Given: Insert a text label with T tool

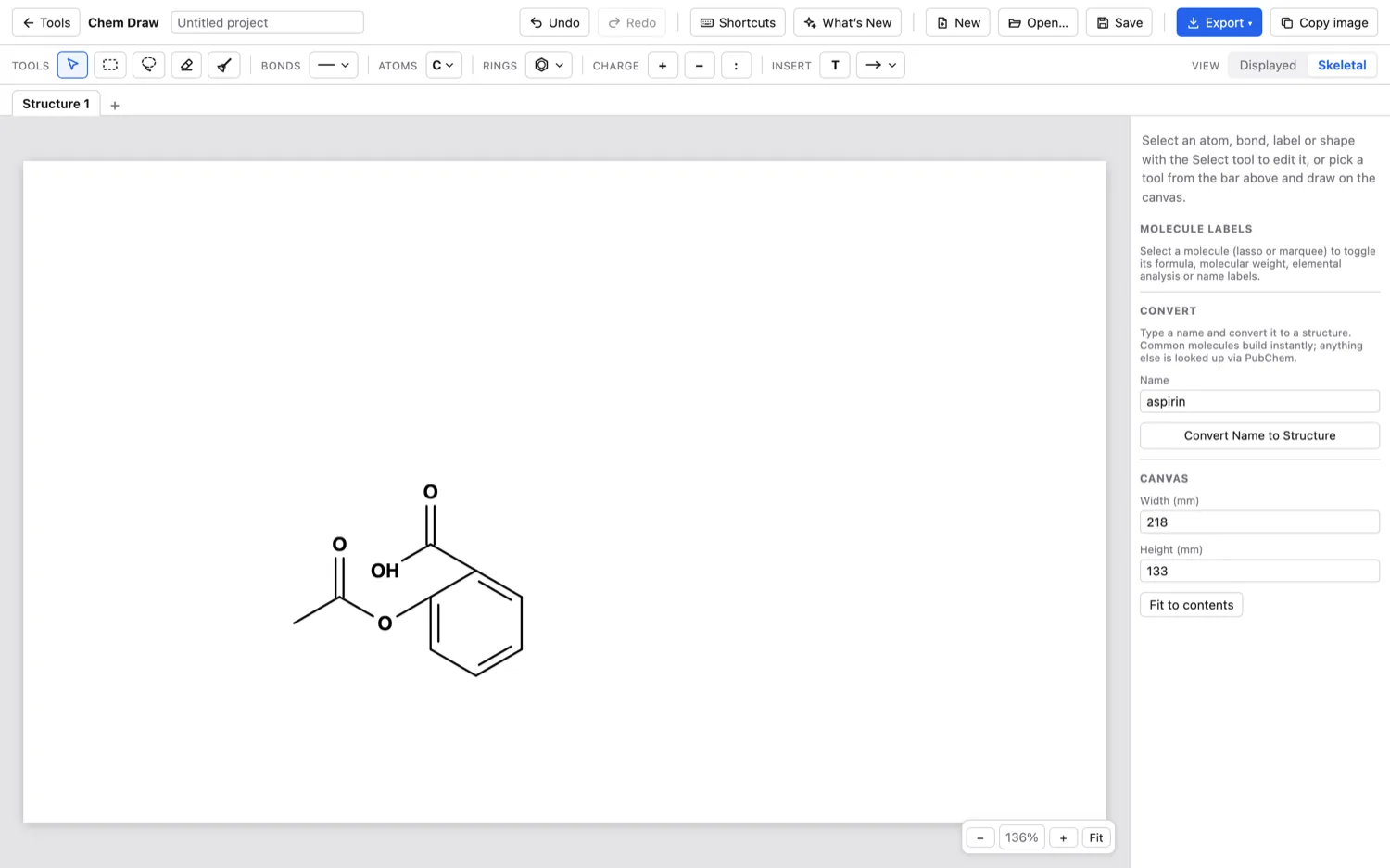Looking at the screenshot, I should [x=835, y=65].
